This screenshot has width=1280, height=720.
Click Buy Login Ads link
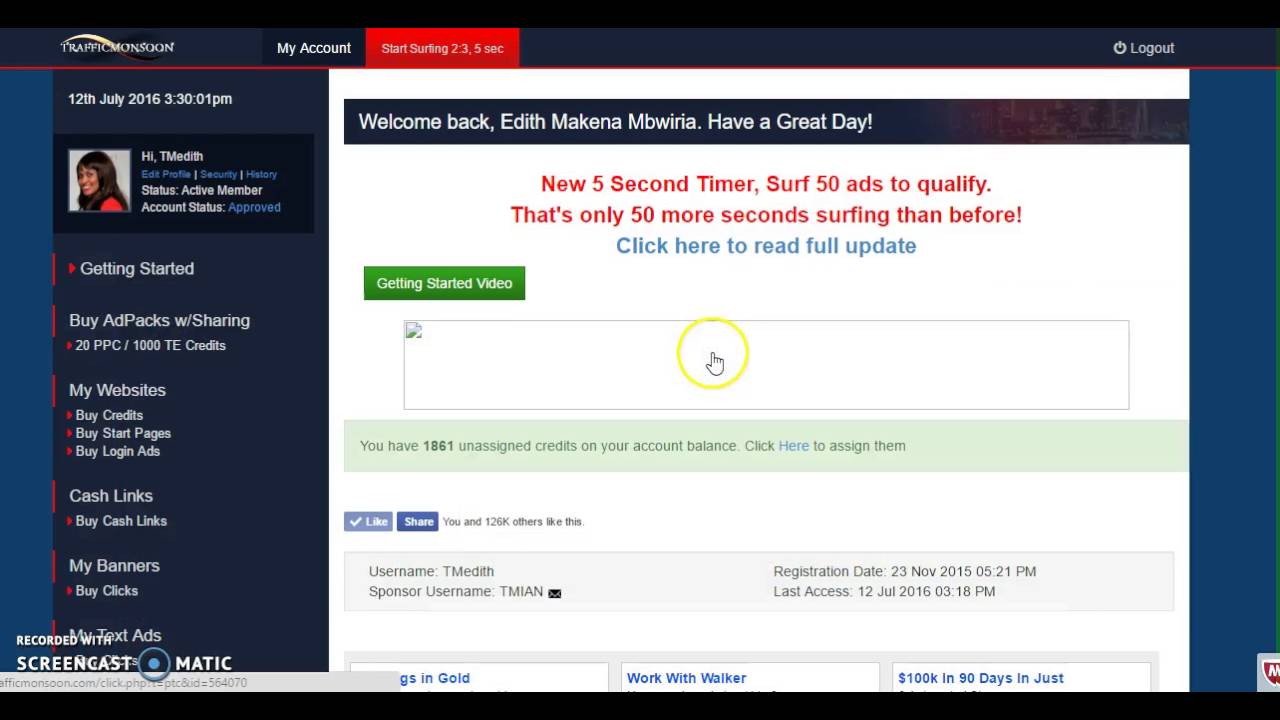pyautogui.click(x=117, y=451)
